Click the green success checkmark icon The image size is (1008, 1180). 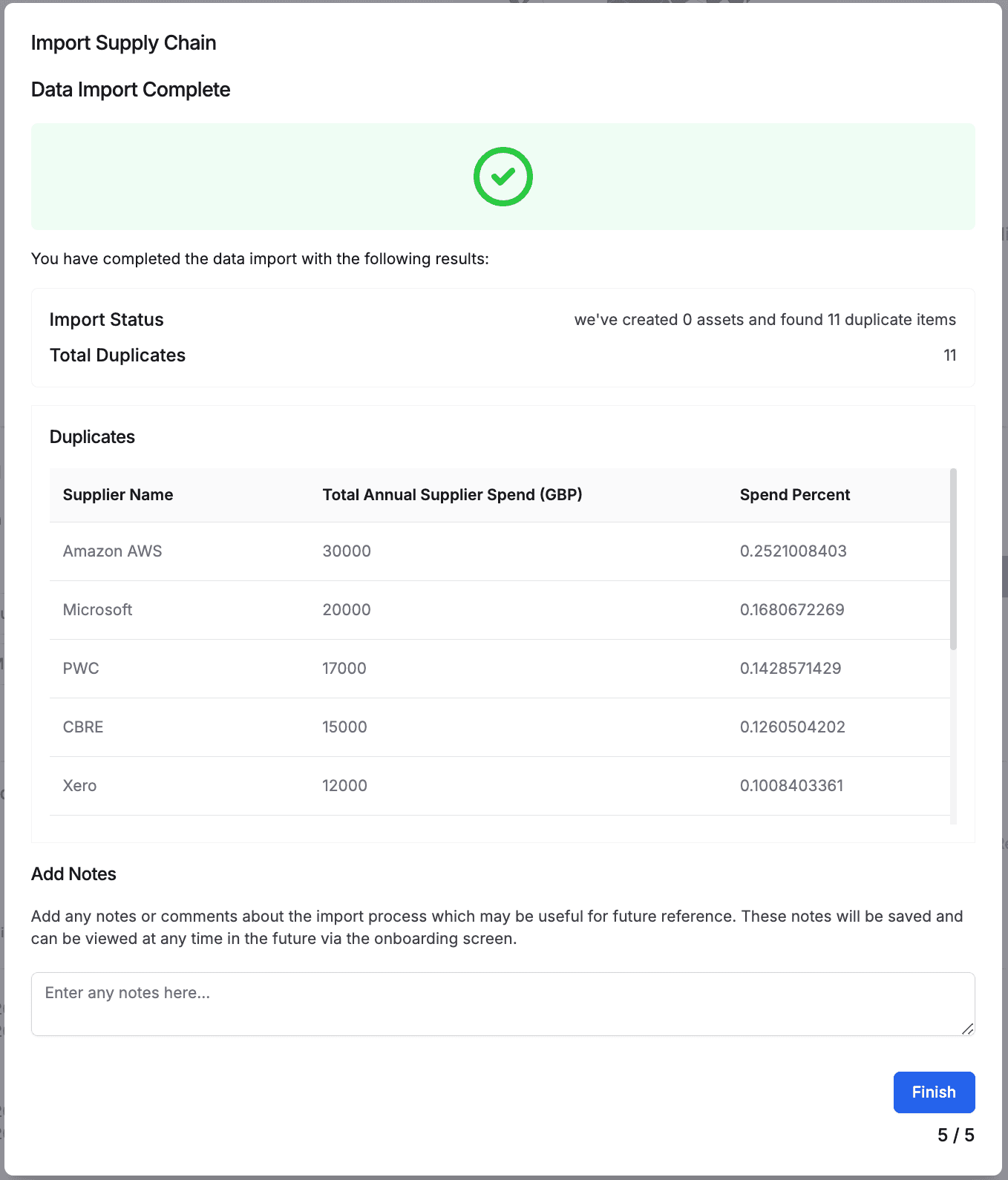(503, 177)
